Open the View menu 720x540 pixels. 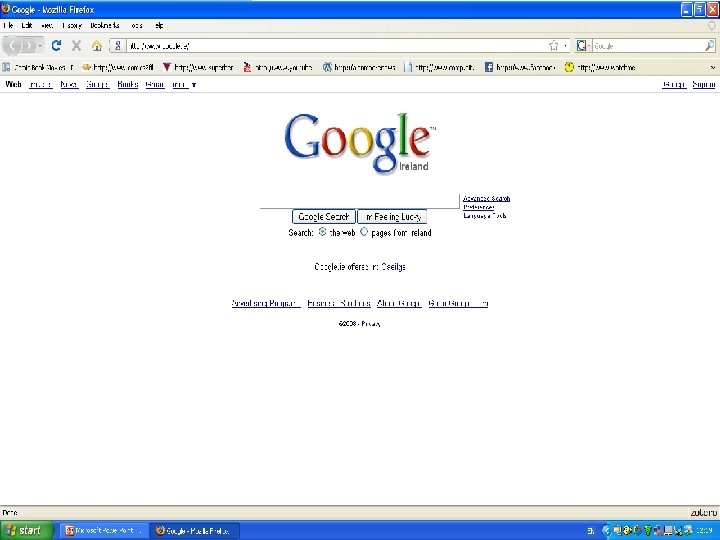tap(47, 26)
